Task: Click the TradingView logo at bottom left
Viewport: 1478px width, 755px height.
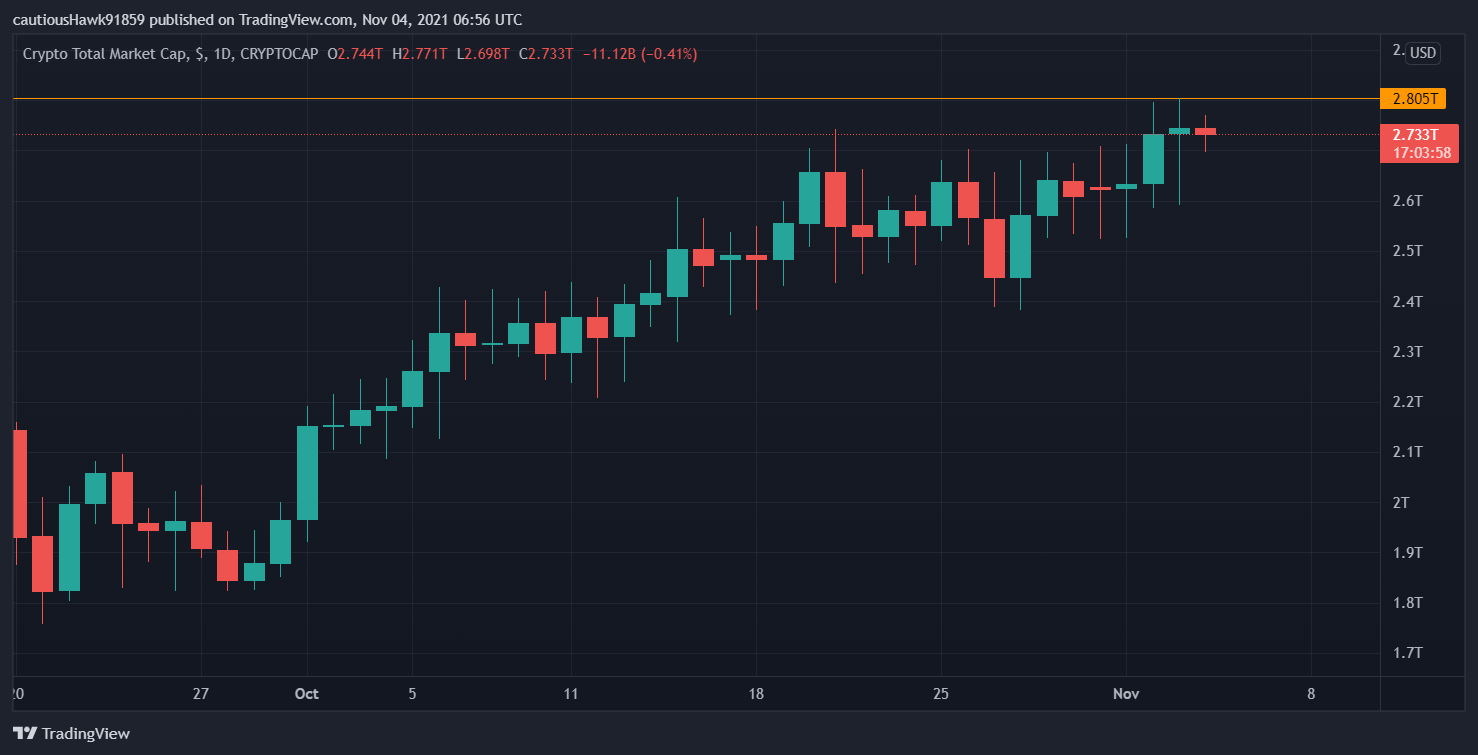Action: (x=71, y=733)
